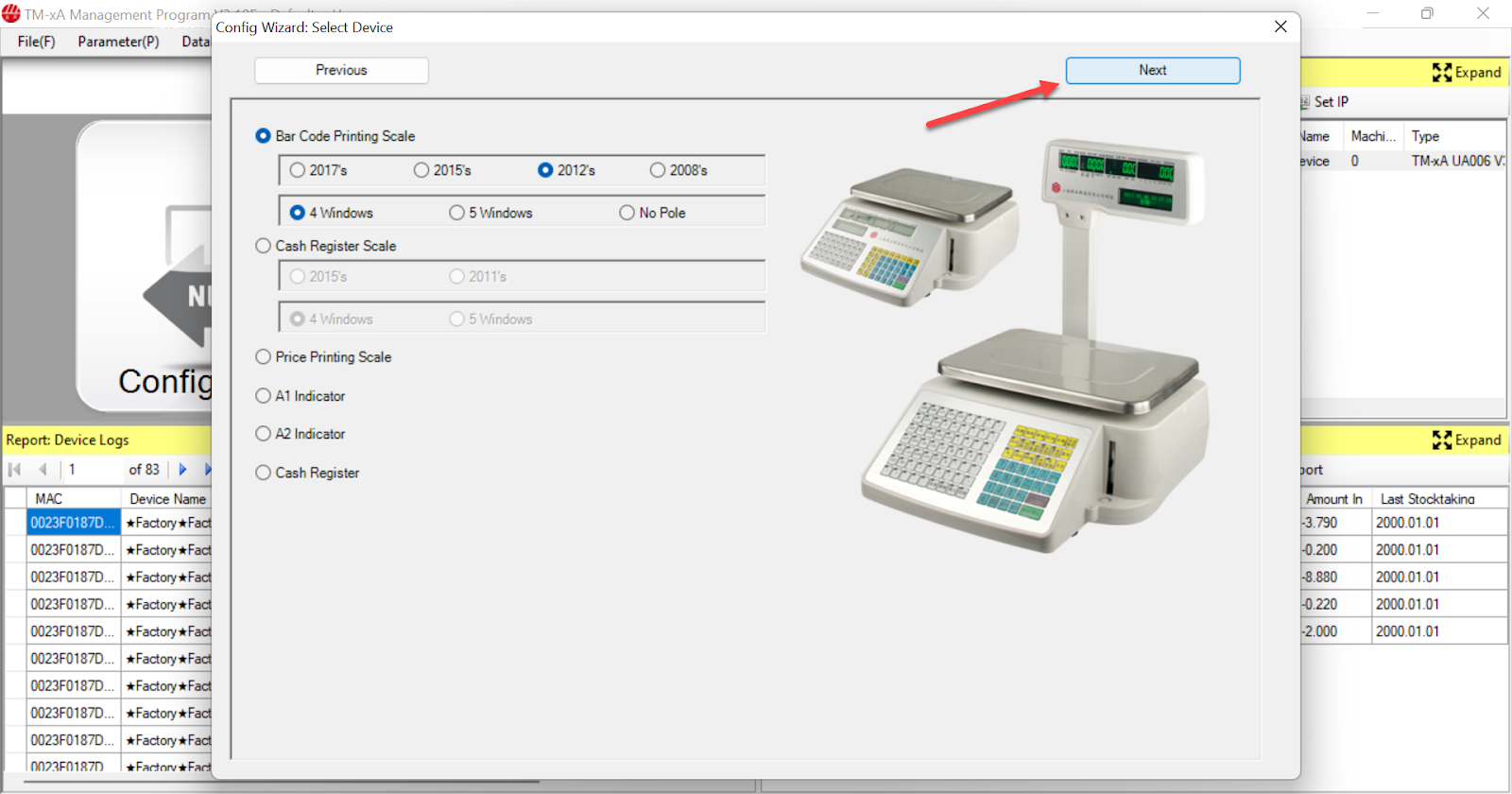Choose the 2015's barcode scale model
The image size is (1512, 794).
pyautogui.click(x=421, y=170)
